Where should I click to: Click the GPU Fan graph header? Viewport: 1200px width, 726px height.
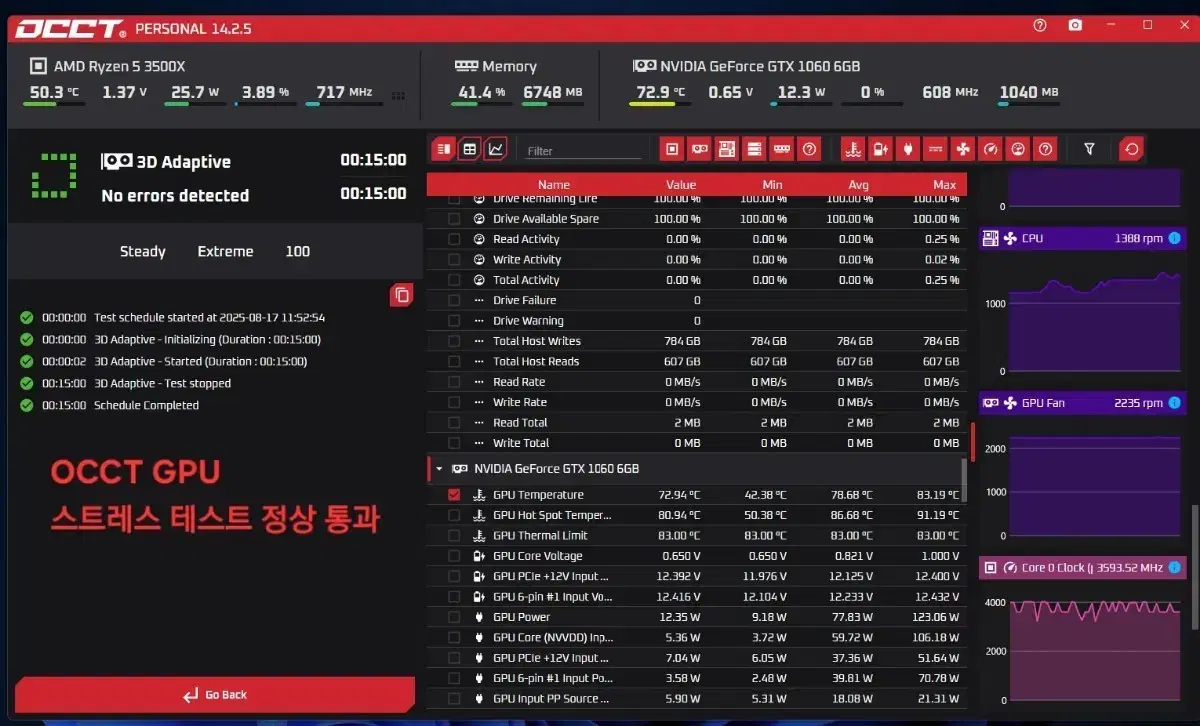coord(1083,403)
